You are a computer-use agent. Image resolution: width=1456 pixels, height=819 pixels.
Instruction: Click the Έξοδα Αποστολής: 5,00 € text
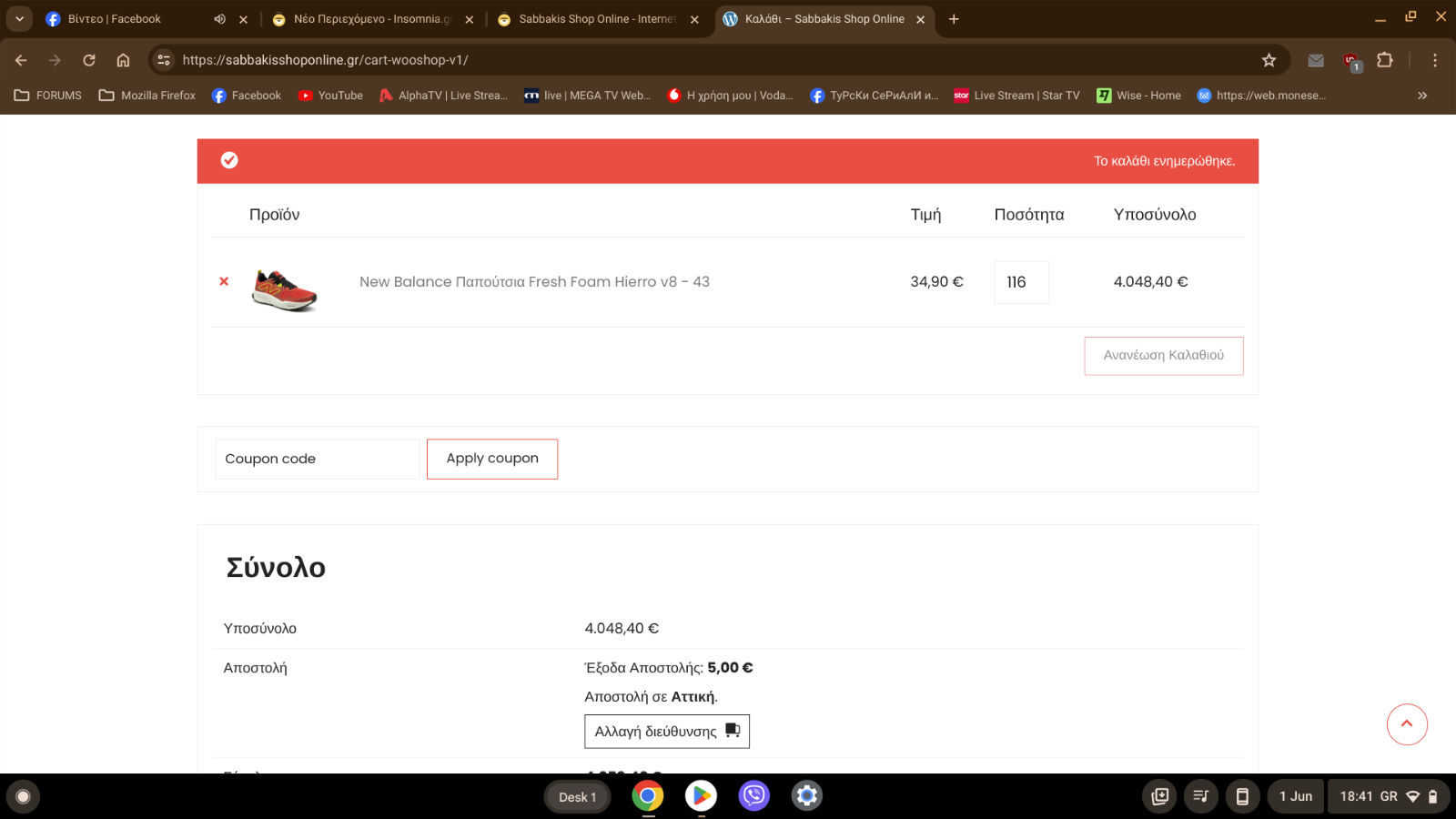[x=669, y=668]
